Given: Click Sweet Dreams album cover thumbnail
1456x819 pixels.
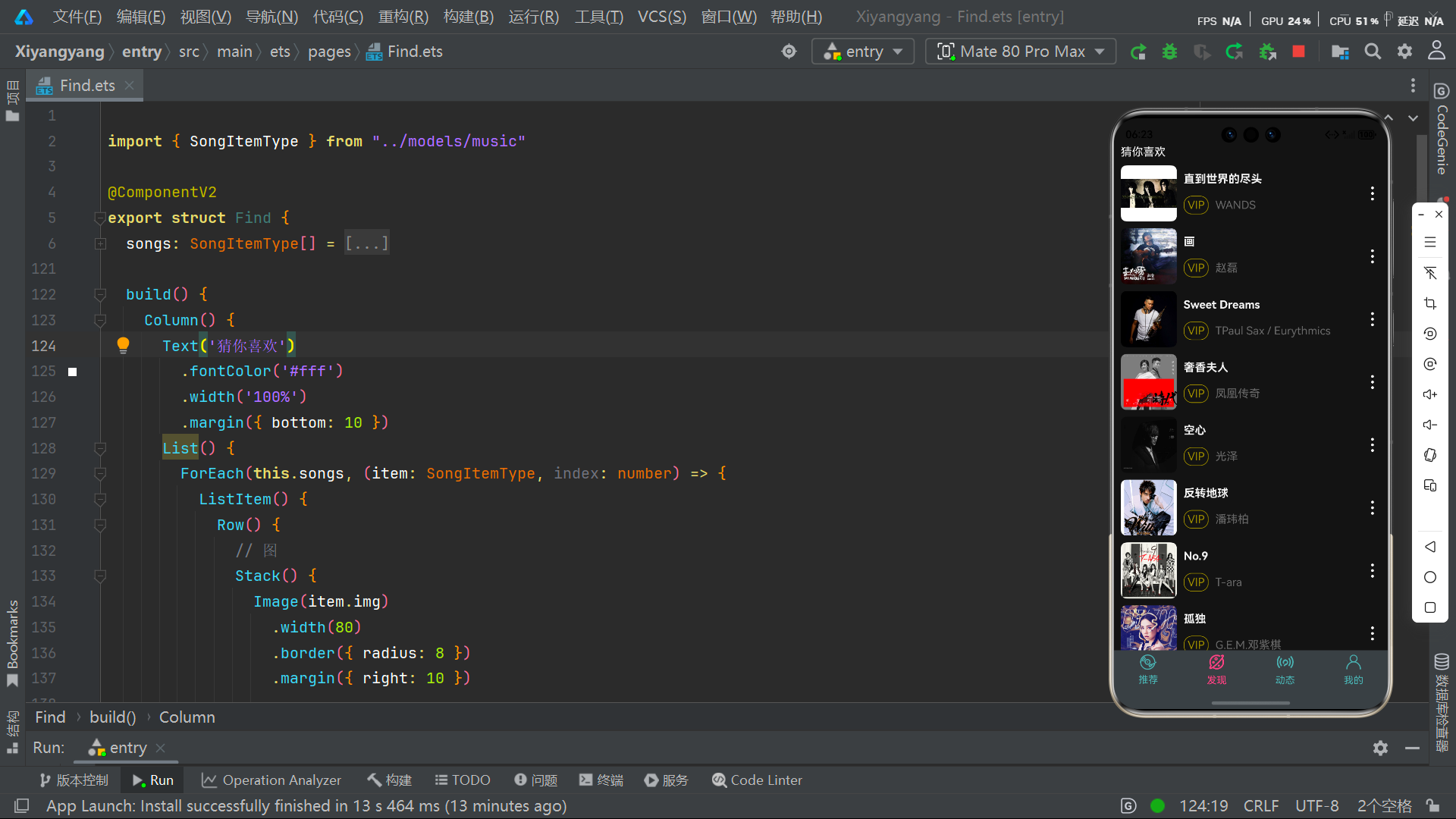Looking at the screenshot, I should (x=1148, y=318).
